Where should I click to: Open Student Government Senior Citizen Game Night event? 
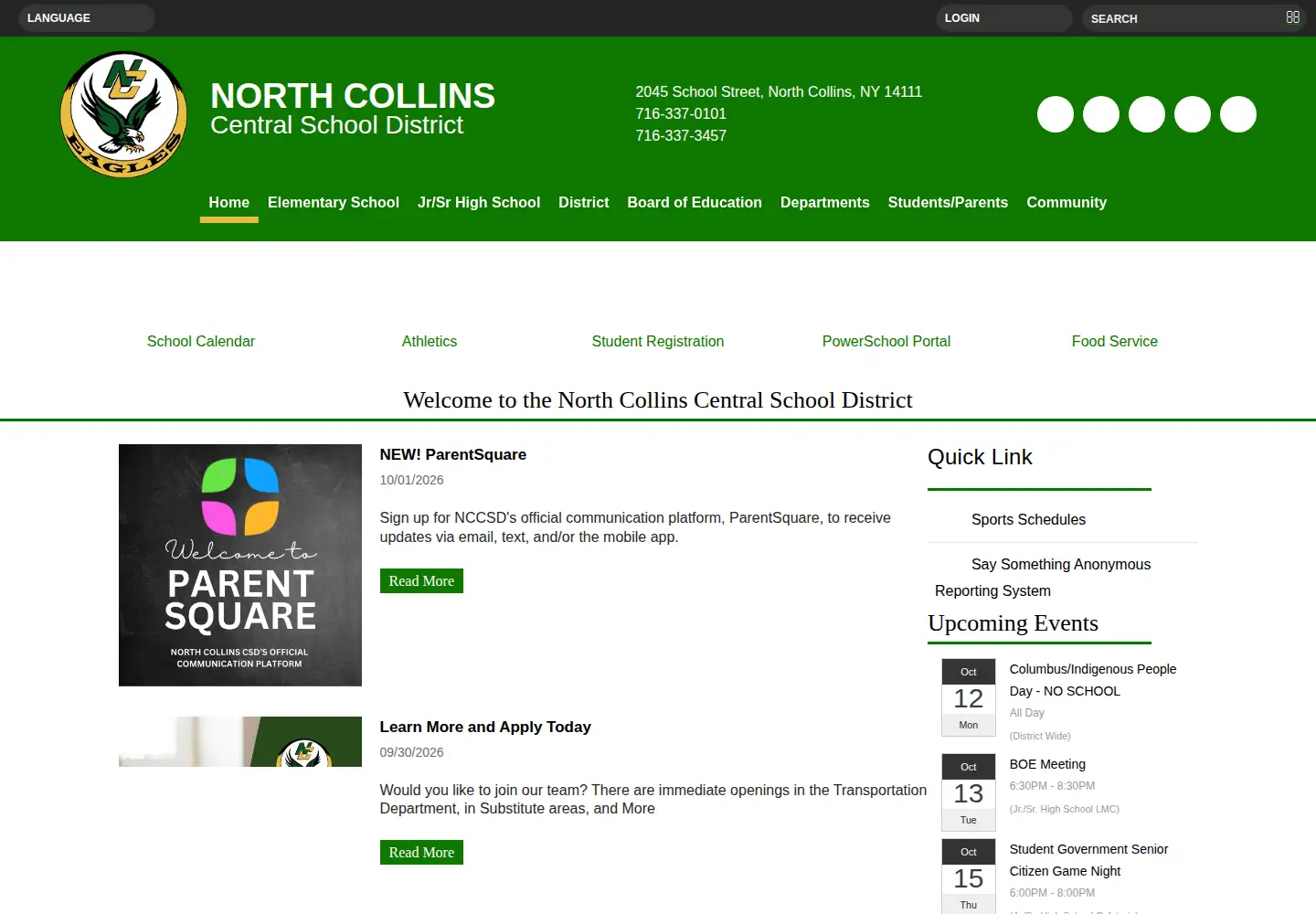coord(1088,860)
